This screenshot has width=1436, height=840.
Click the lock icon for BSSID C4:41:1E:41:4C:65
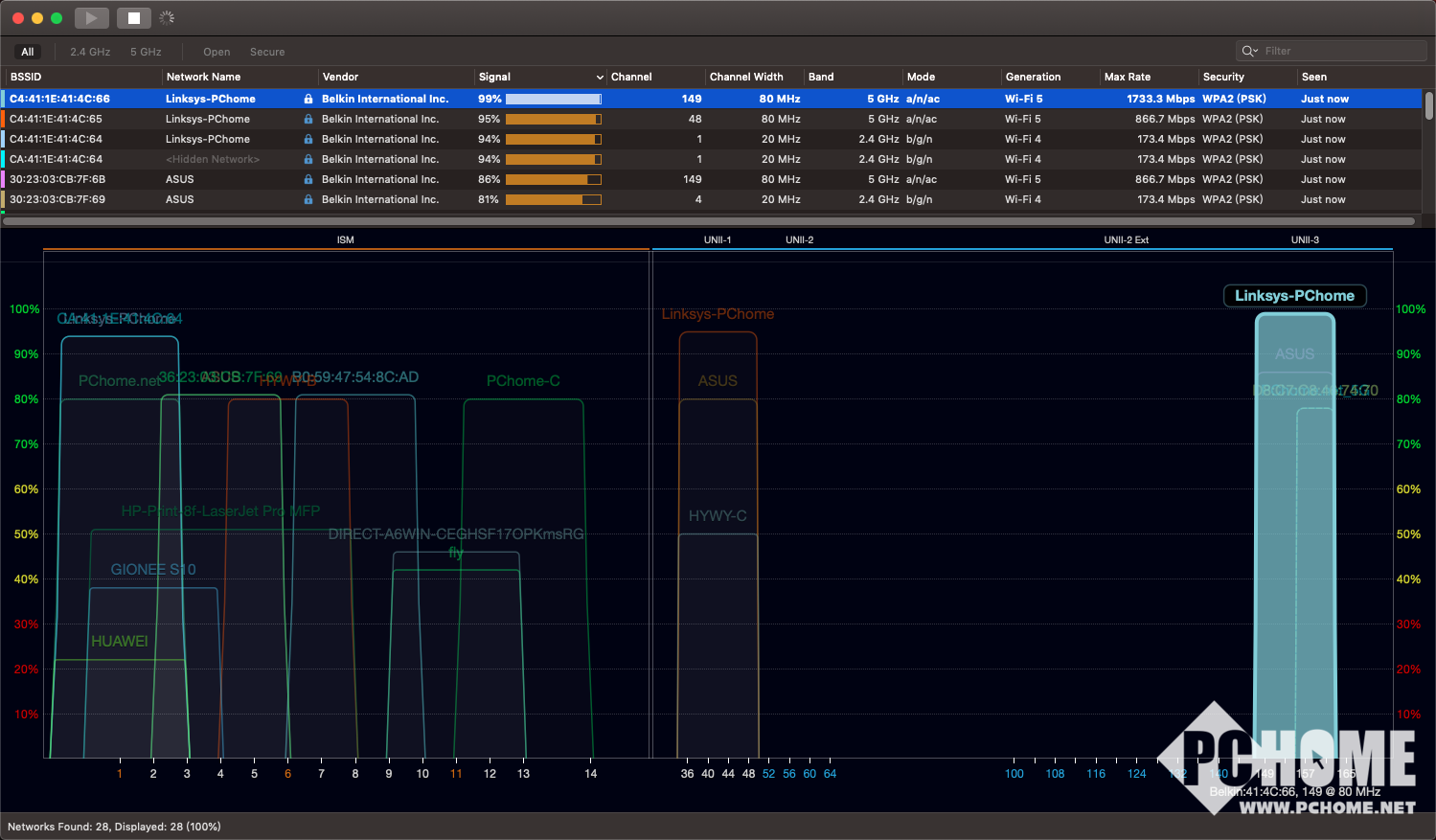(x=308, y=119)
